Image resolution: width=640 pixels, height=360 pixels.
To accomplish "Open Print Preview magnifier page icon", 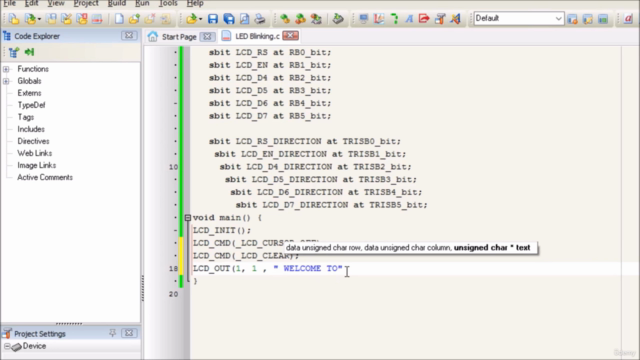I will point(244,19).
